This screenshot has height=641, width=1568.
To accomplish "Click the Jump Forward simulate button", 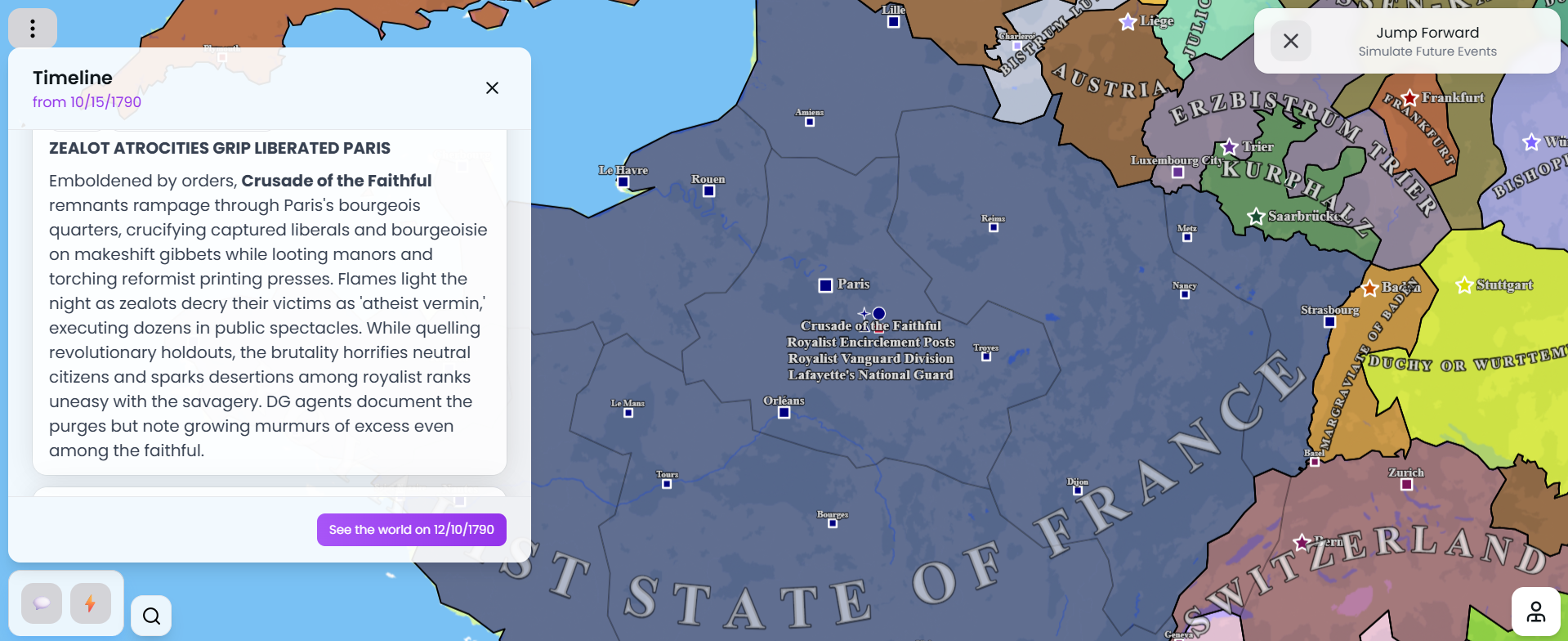I will coord(1427,41).
